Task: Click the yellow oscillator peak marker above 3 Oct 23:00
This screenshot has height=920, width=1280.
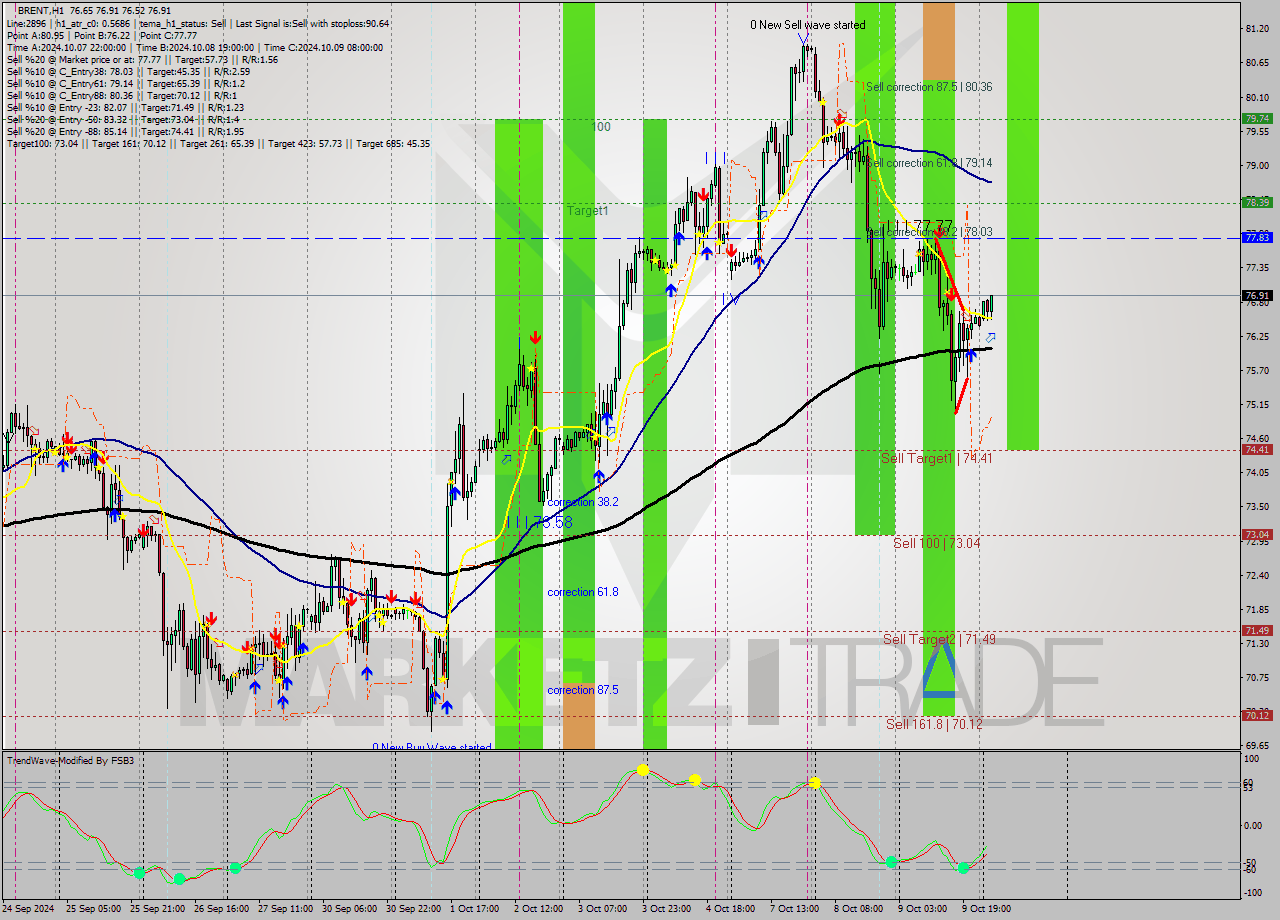Action: (x=643, y=770)
